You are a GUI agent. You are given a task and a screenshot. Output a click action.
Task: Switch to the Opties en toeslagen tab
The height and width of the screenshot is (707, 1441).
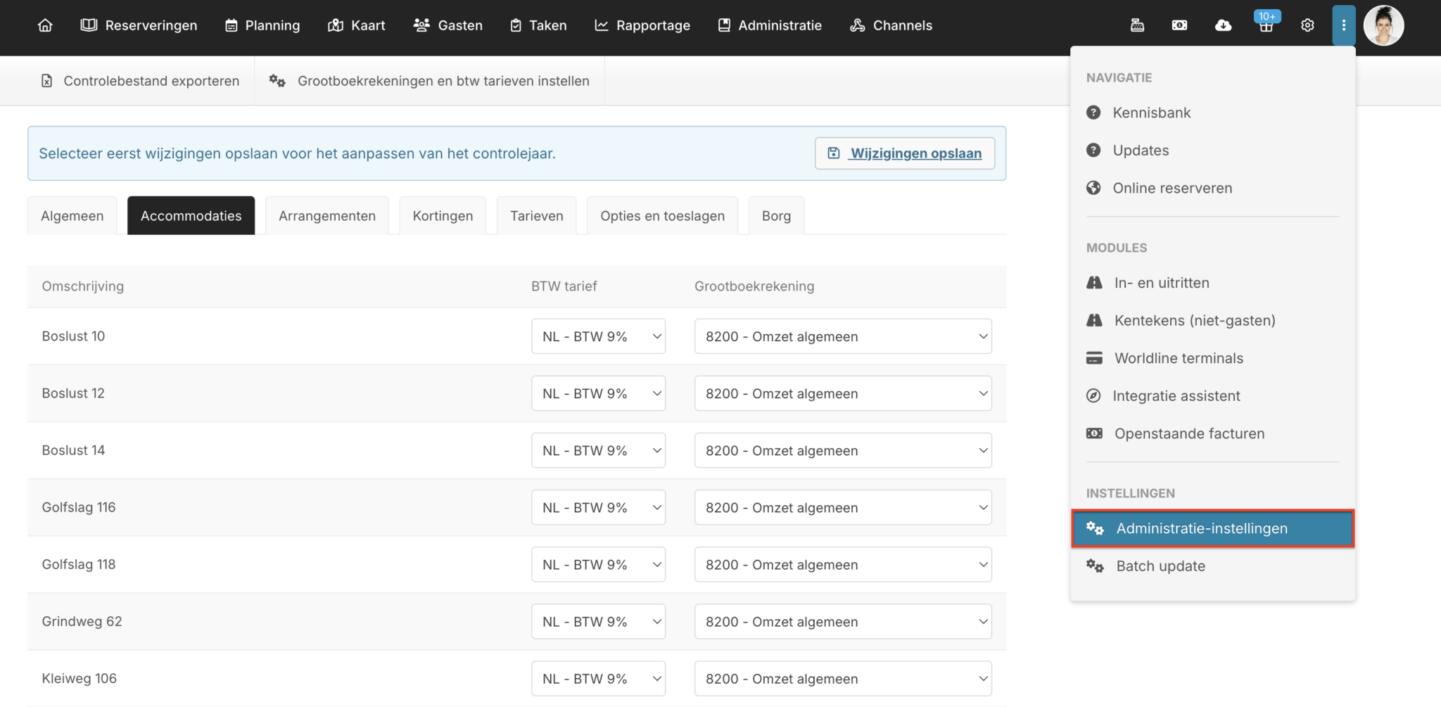[662, 216]
